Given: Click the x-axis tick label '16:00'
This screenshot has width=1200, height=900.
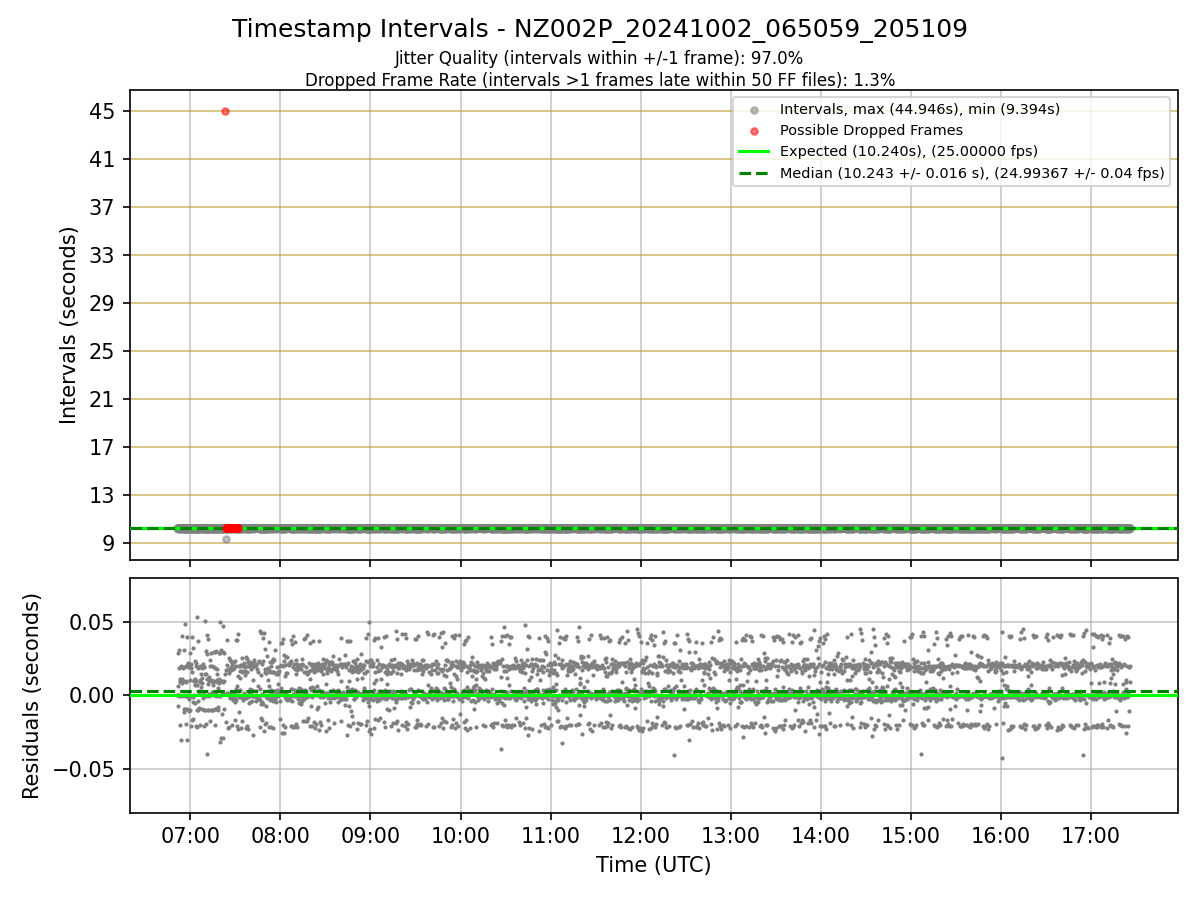Looking at the screenshot, I should click(1000, 834).
